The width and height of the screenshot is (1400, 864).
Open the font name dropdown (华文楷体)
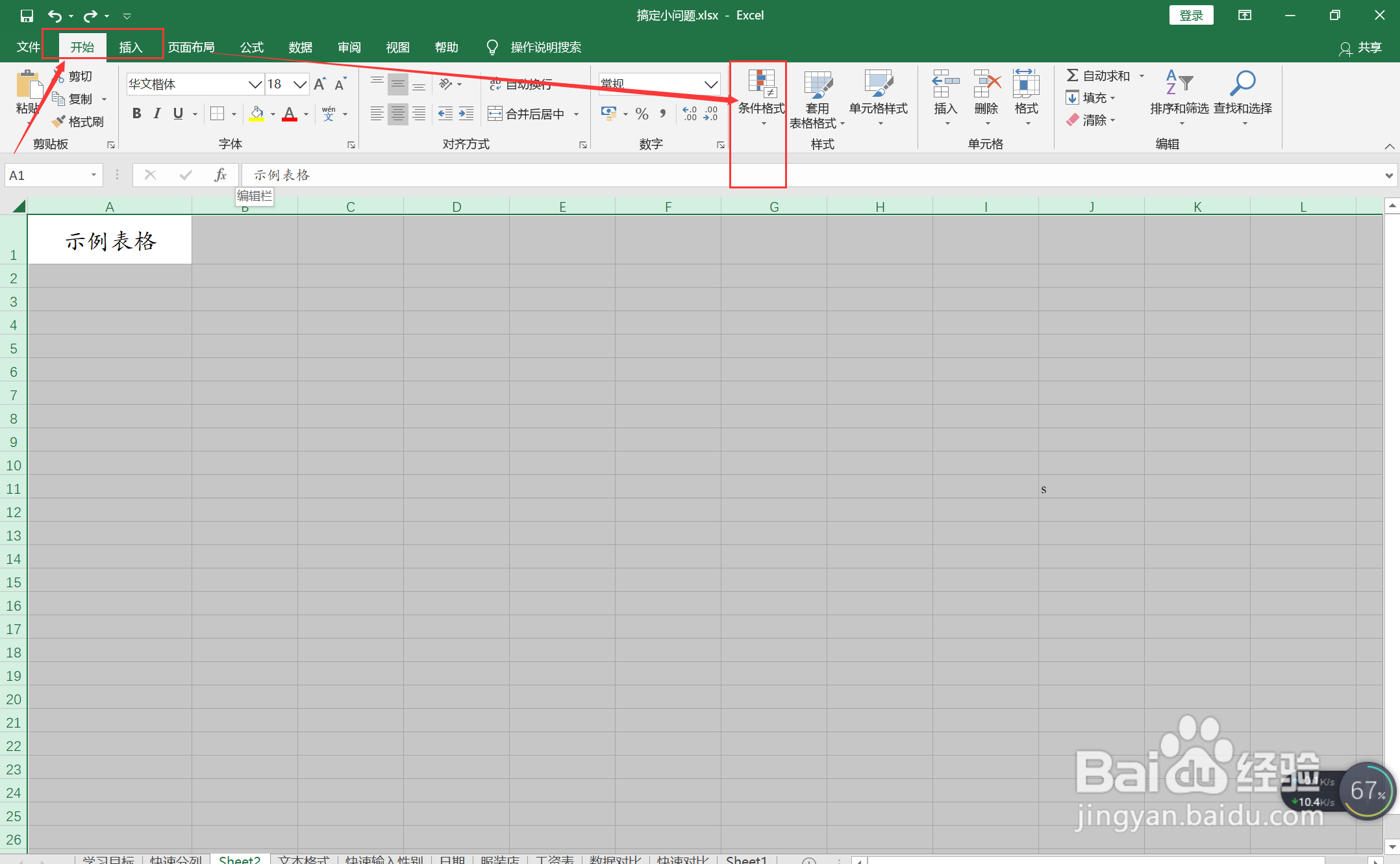255,84
